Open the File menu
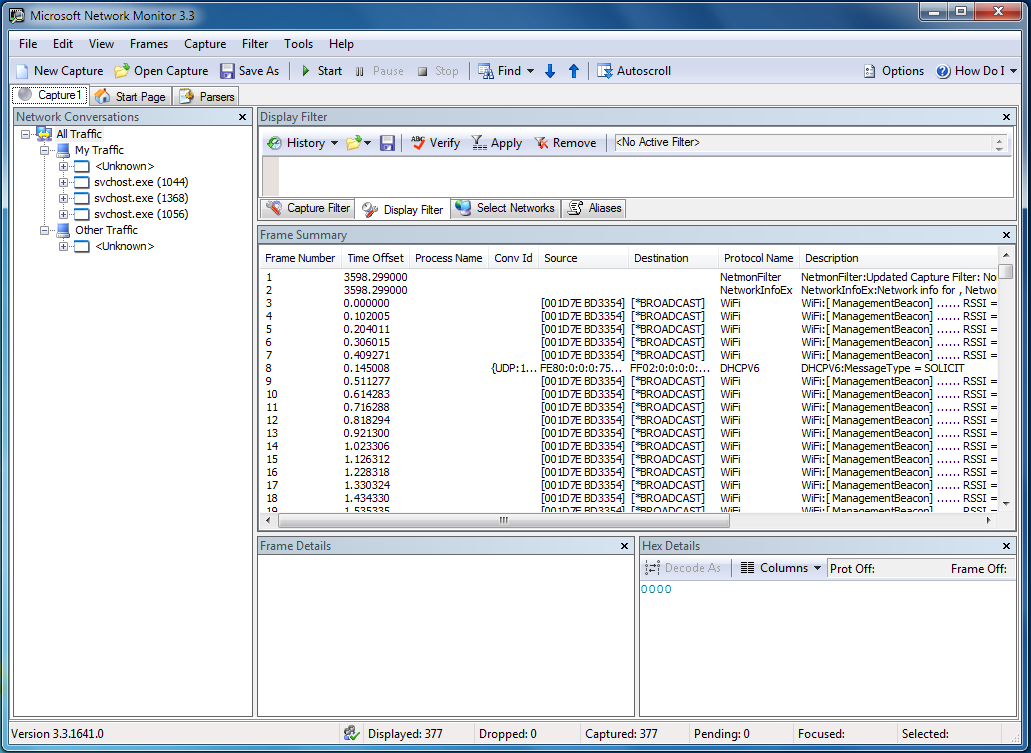 click(x=28, y=44)
